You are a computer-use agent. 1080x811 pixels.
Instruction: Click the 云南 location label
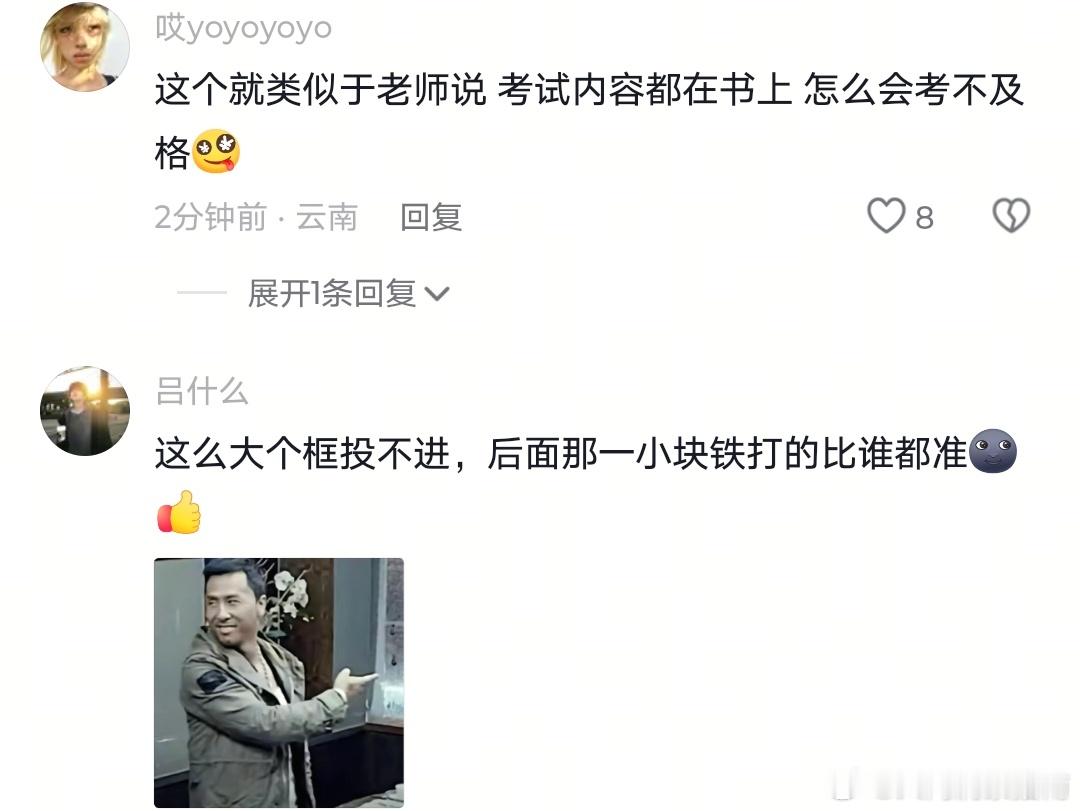tap(326, 217)
